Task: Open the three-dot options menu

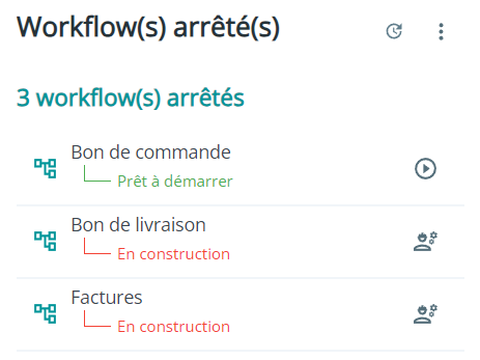Action: (x=441, y=32)
